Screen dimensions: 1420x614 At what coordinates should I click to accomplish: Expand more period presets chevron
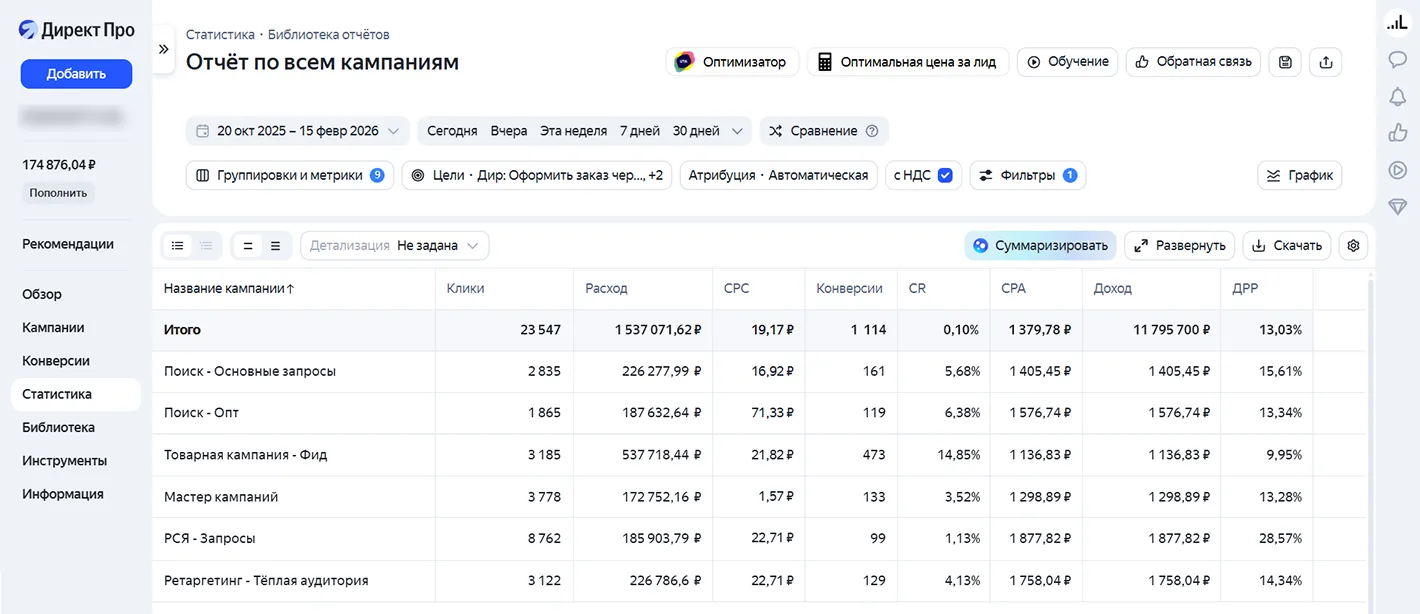point(739,131)
